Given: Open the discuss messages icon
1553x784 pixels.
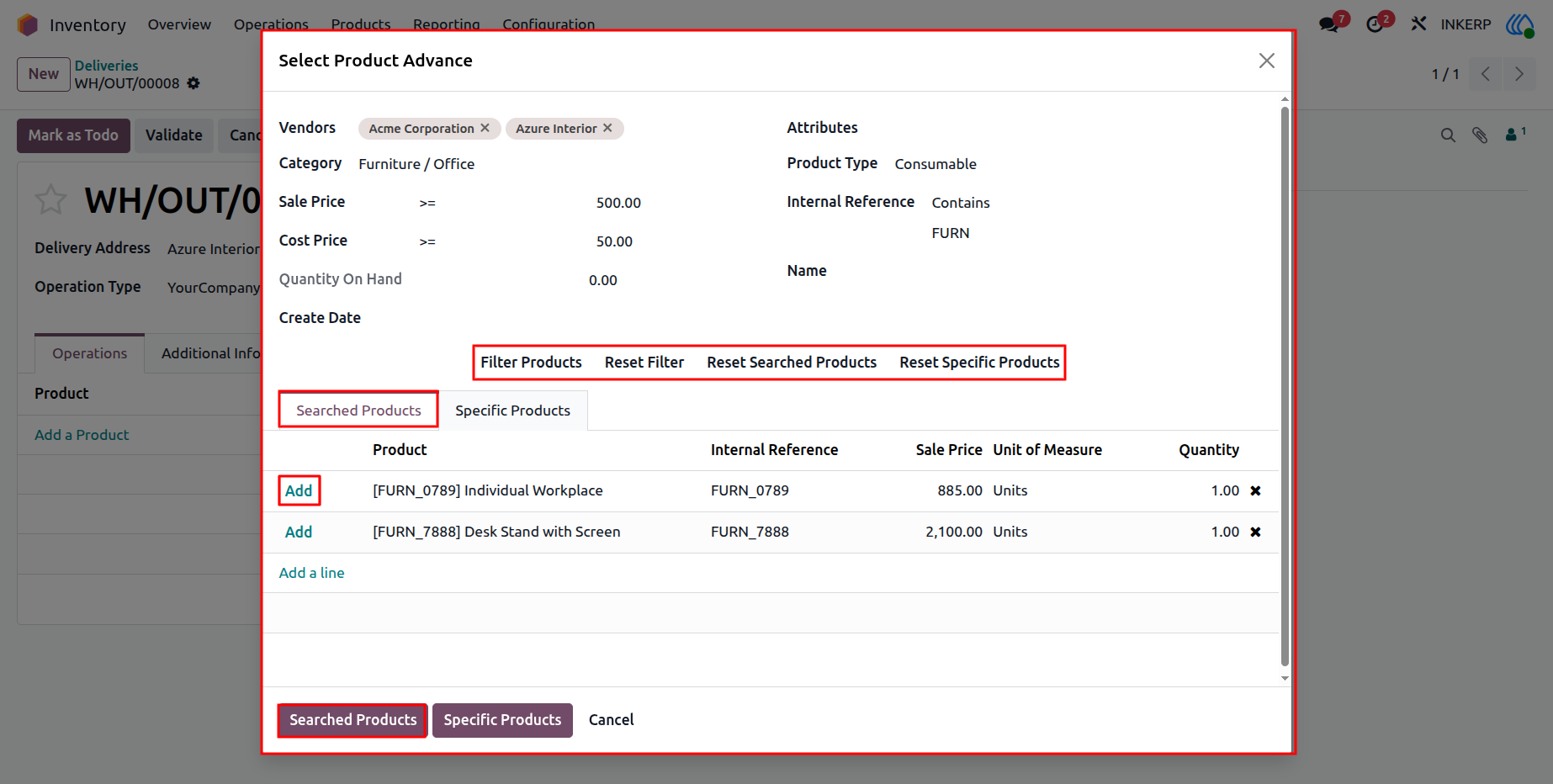Looking at the screenshot, I should click(x=1329, y=24).
